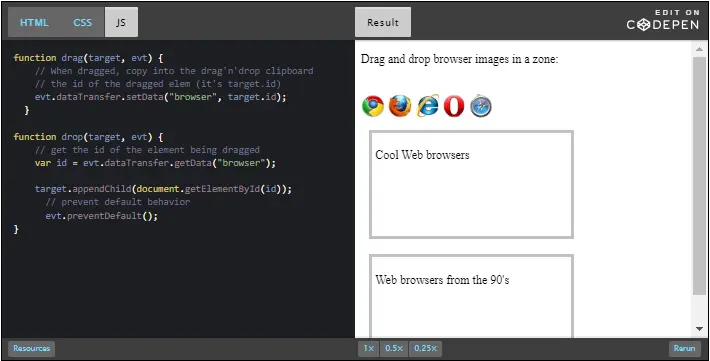
Task: Click the Cool Web browsers drop zone
Action: [471, 184]
